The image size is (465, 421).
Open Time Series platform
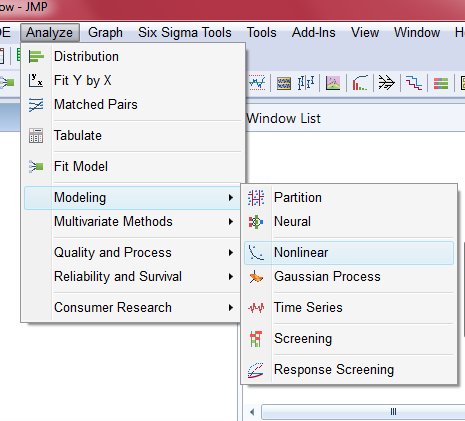click(x=349, y=308)
